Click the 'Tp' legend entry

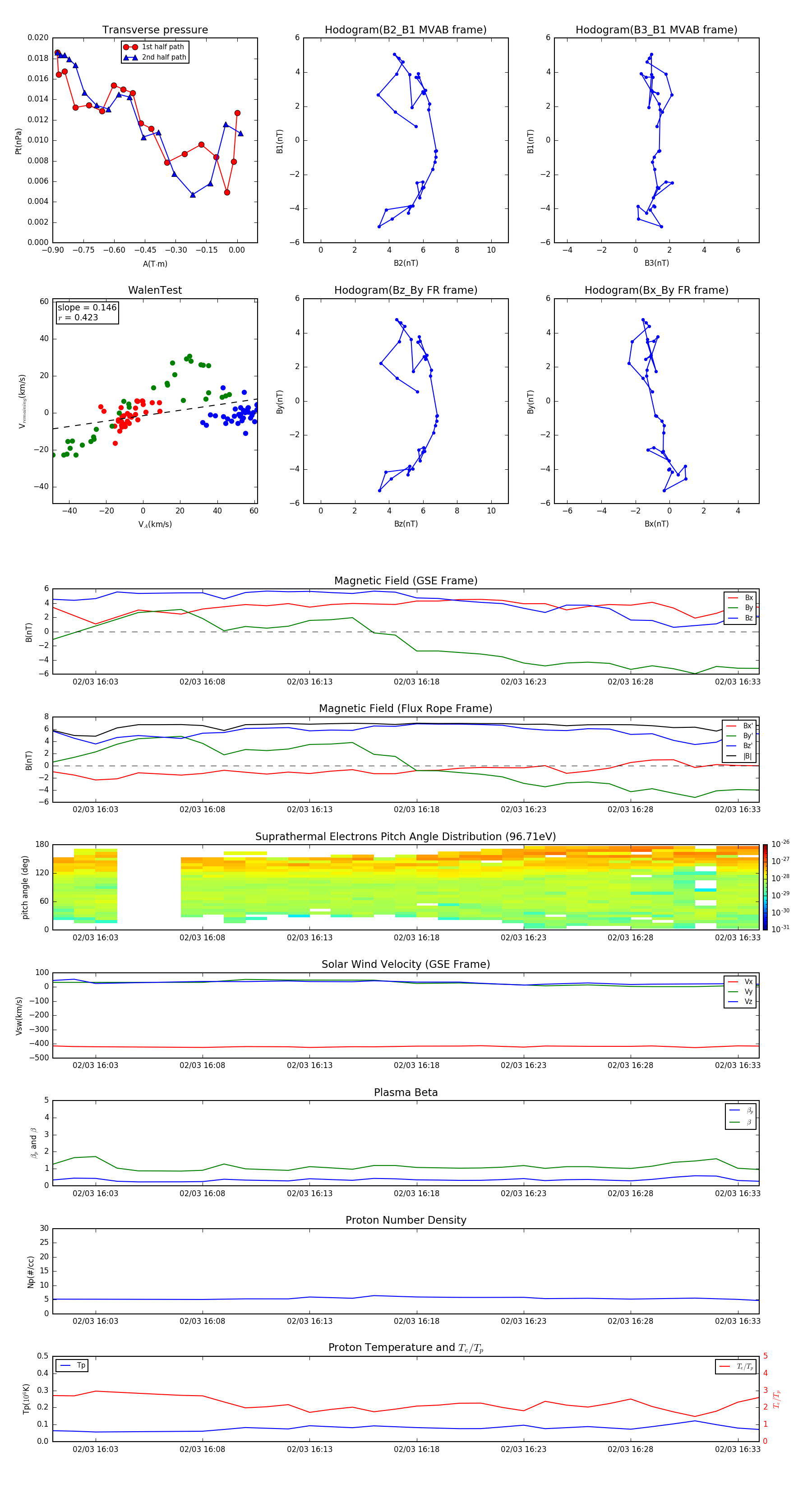(x=72, y=1365)
